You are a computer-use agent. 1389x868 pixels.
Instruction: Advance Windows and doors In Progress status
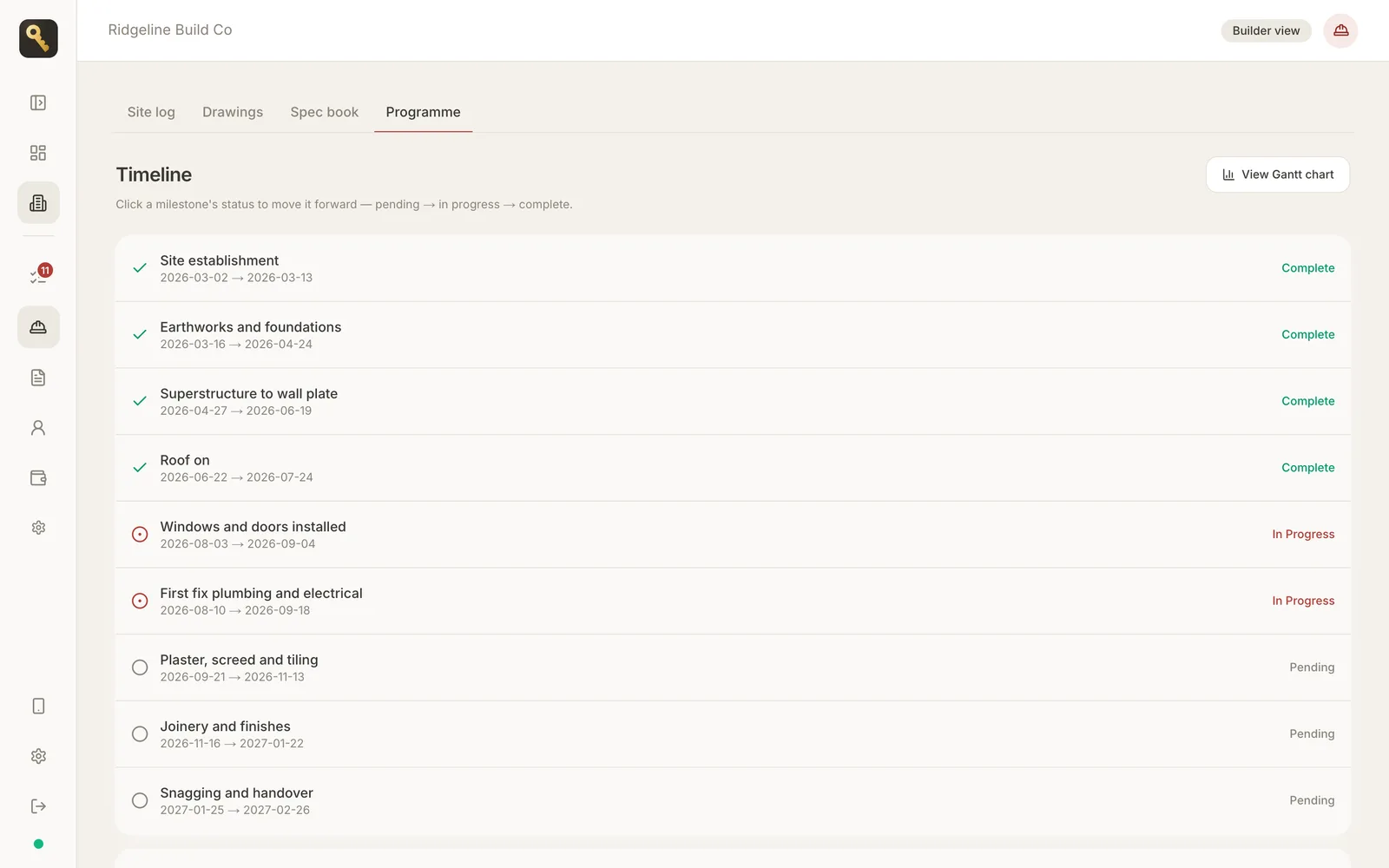coord(1303,535)
